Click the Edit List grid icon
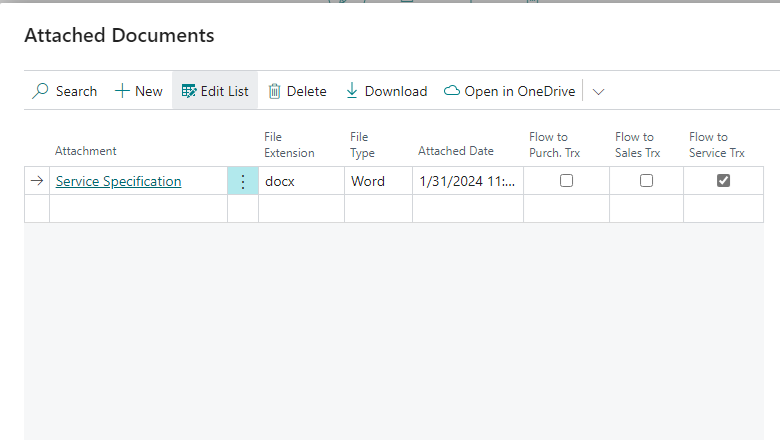 point(189,91)
